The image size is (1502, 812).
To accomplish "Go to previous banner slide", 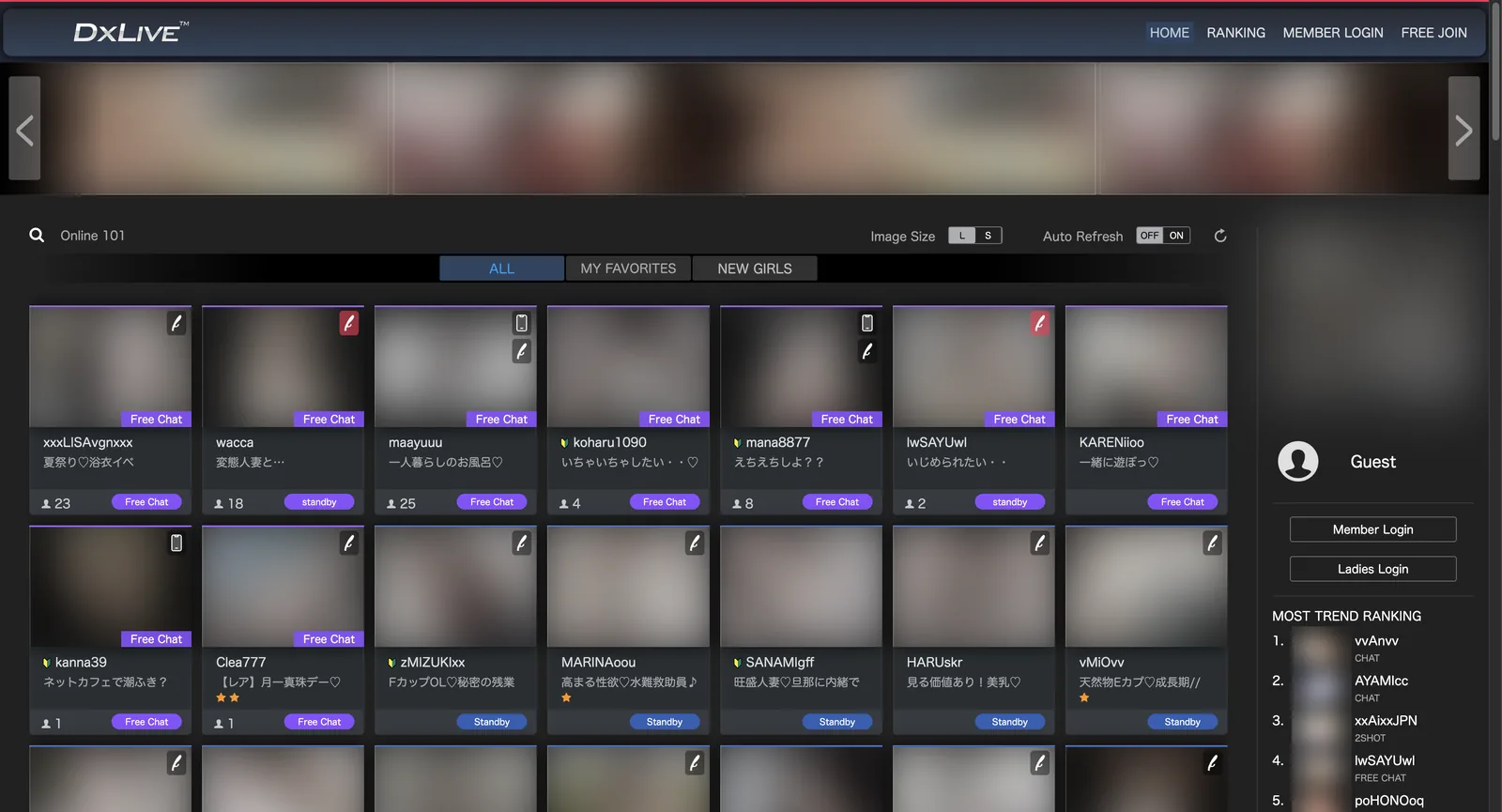I will [24, 129].
